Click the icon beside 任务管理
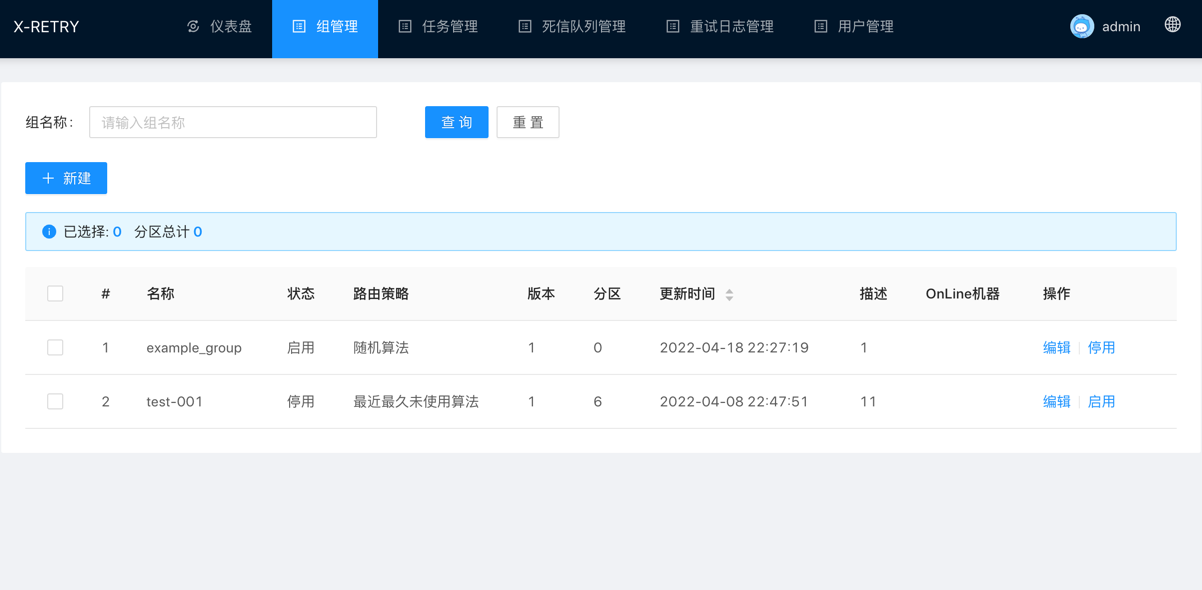Image resolution: width=1202 pixels, height=590 pixels. (405, 27)
